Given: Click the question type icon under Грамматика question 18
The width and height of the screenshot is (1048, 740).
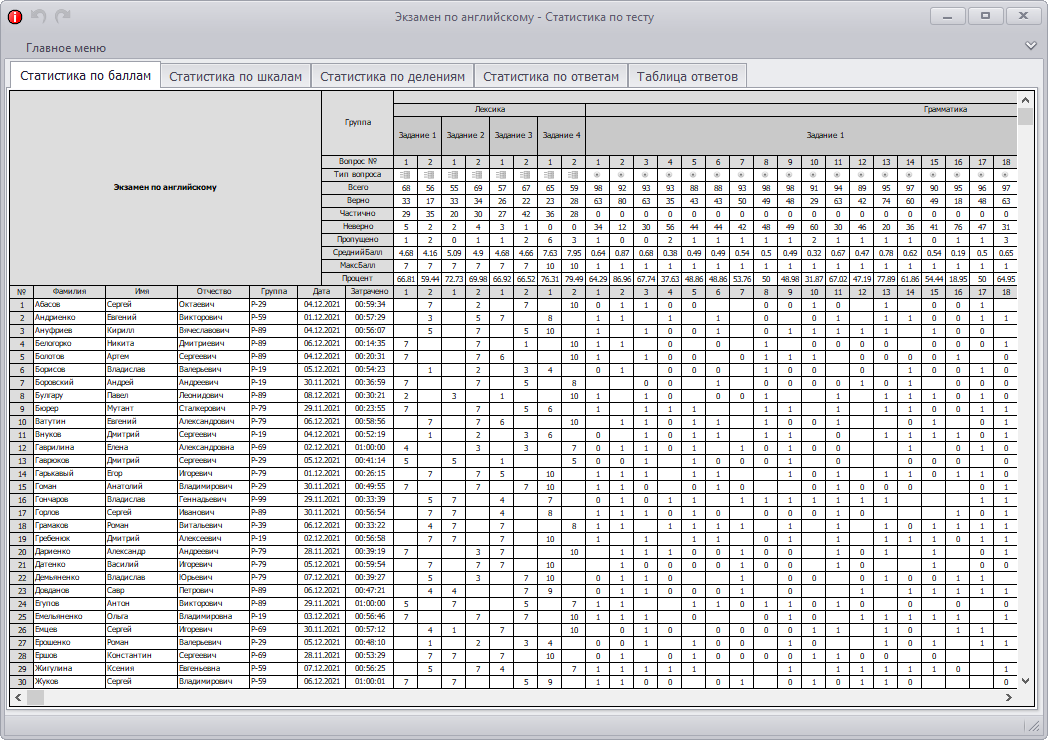Looking at the screenshot, I should [1006, 174].
